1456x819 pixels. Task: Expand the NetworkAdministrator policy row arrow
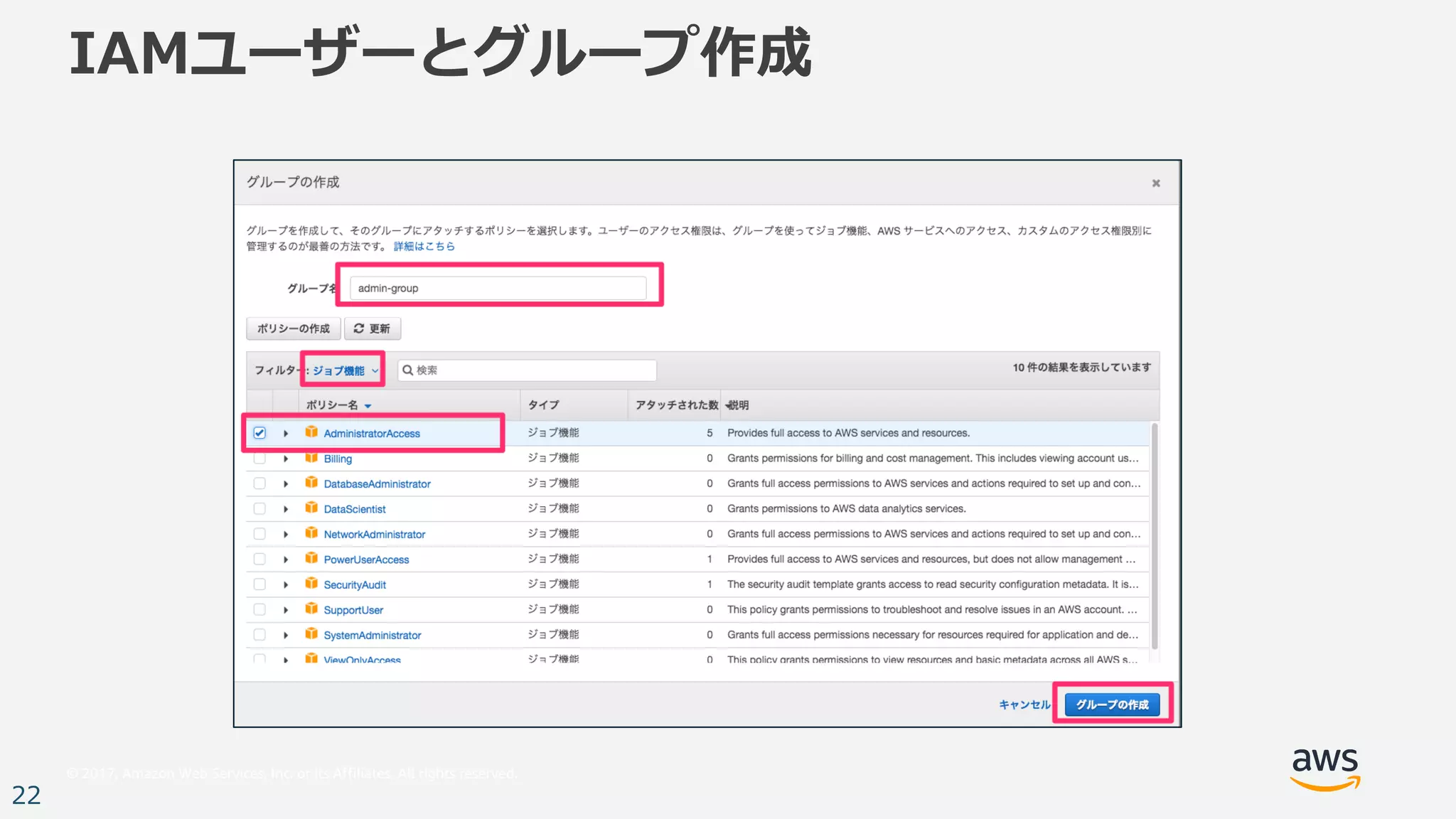[x=286, y=535]
